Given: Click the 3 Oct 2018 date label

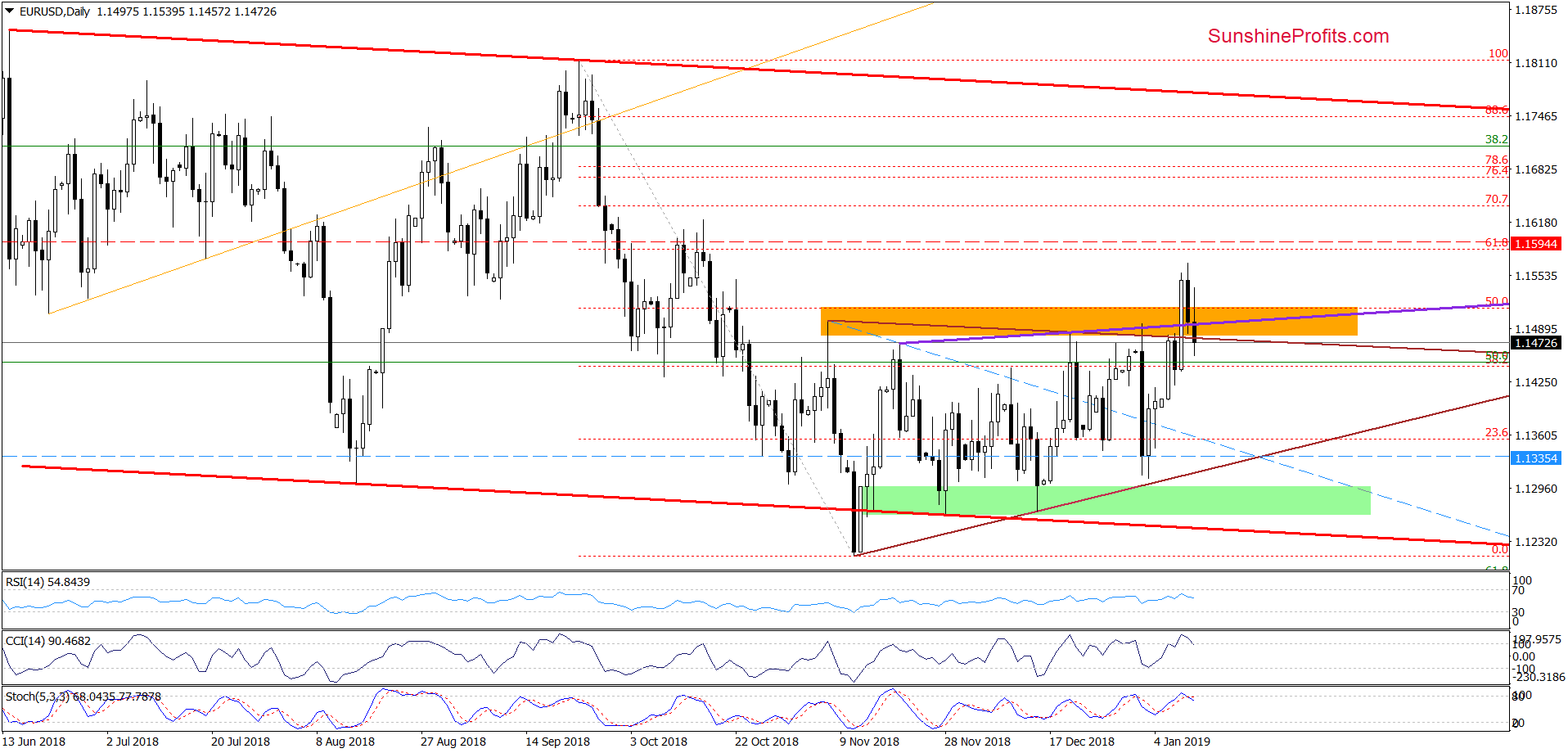Looking at the screenshot, I should click(659, 742).
